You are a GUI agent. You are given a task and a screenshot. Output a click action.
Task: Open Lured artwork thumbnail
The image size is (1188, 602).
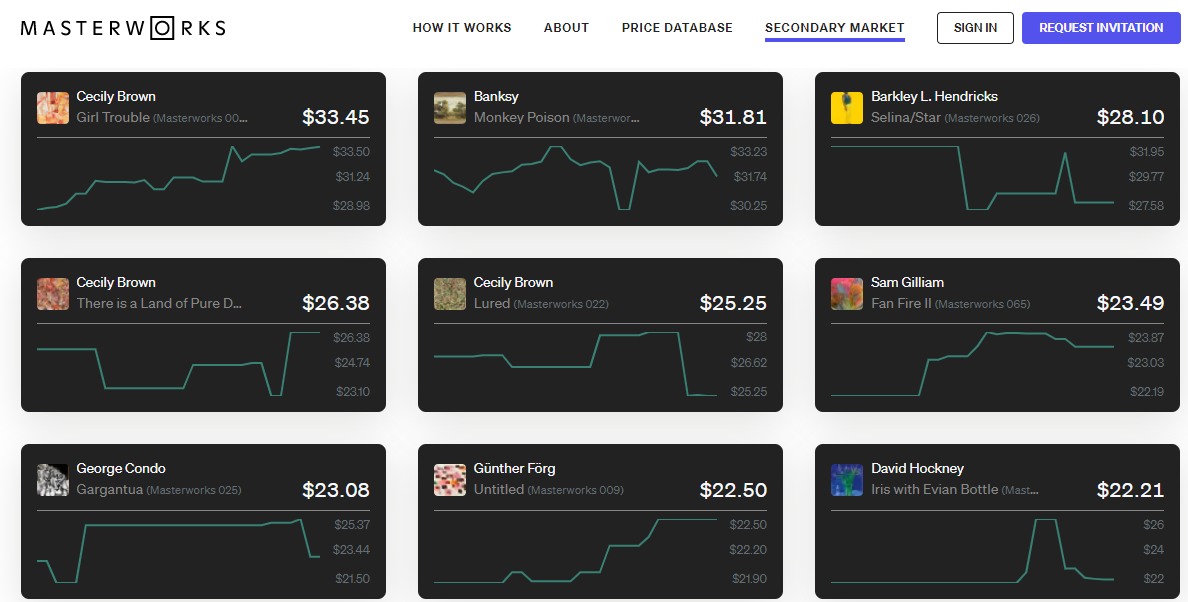point(450,294)
